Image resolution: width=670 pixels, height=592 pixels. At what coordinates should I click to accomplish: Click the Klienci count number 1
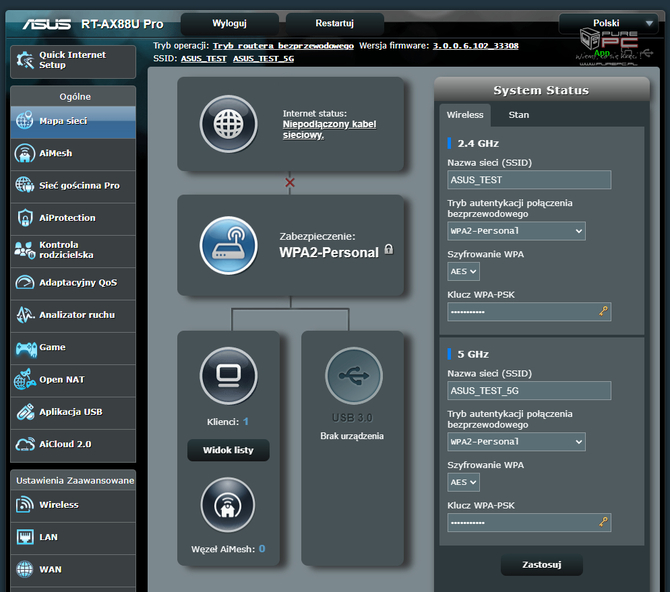[246, 421]
